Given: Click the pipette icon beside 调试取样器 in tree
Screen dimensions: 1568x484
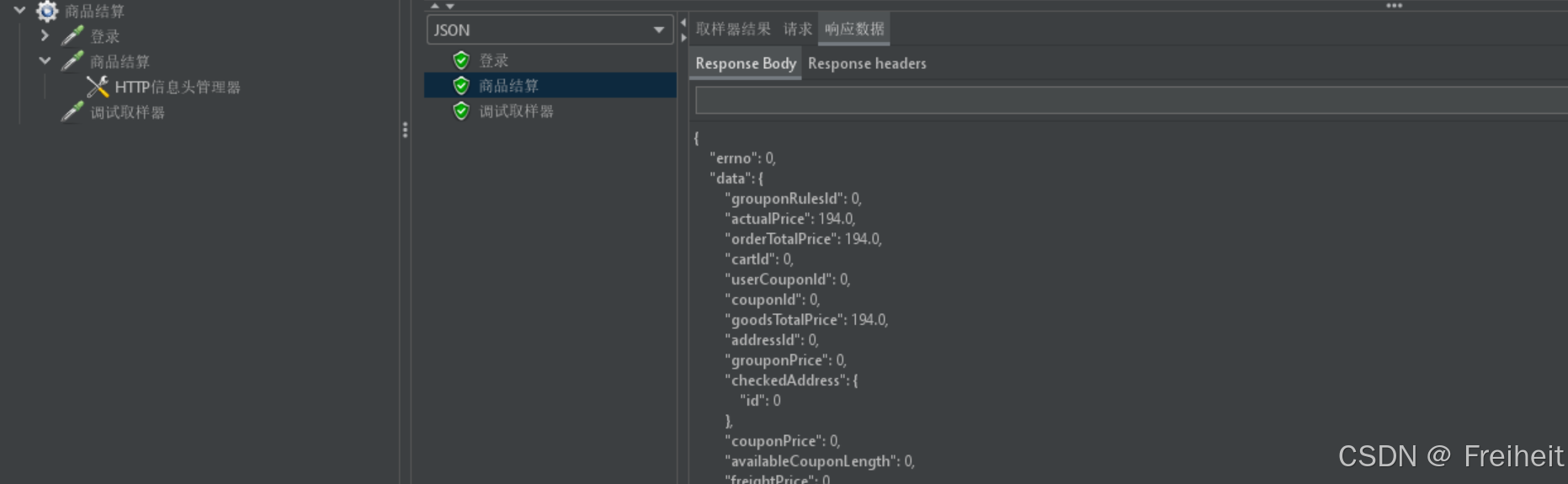Looking at the screenshot, I should coord(72,111).
